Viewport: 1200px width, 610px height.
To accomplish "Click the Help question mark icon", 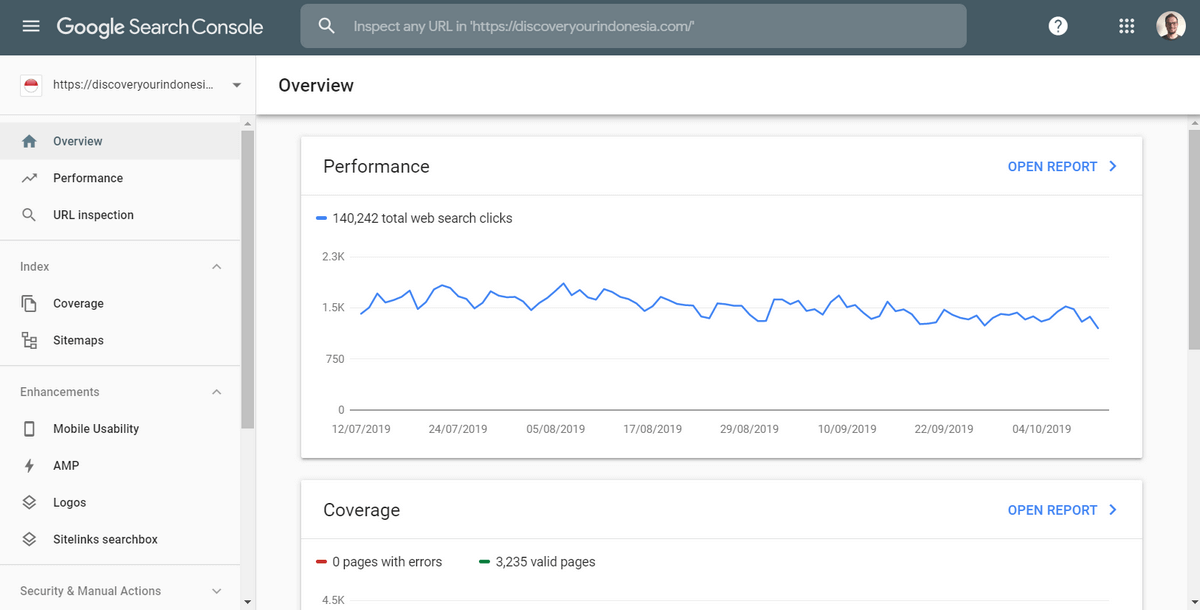I will (1058, 27).
